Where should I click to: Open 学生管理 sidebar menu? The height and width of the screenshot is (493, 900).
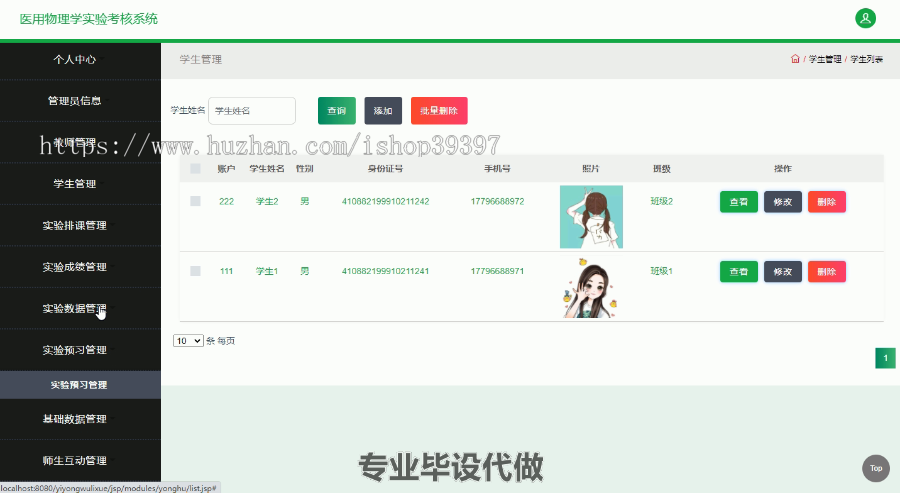(x=75, y=184)
